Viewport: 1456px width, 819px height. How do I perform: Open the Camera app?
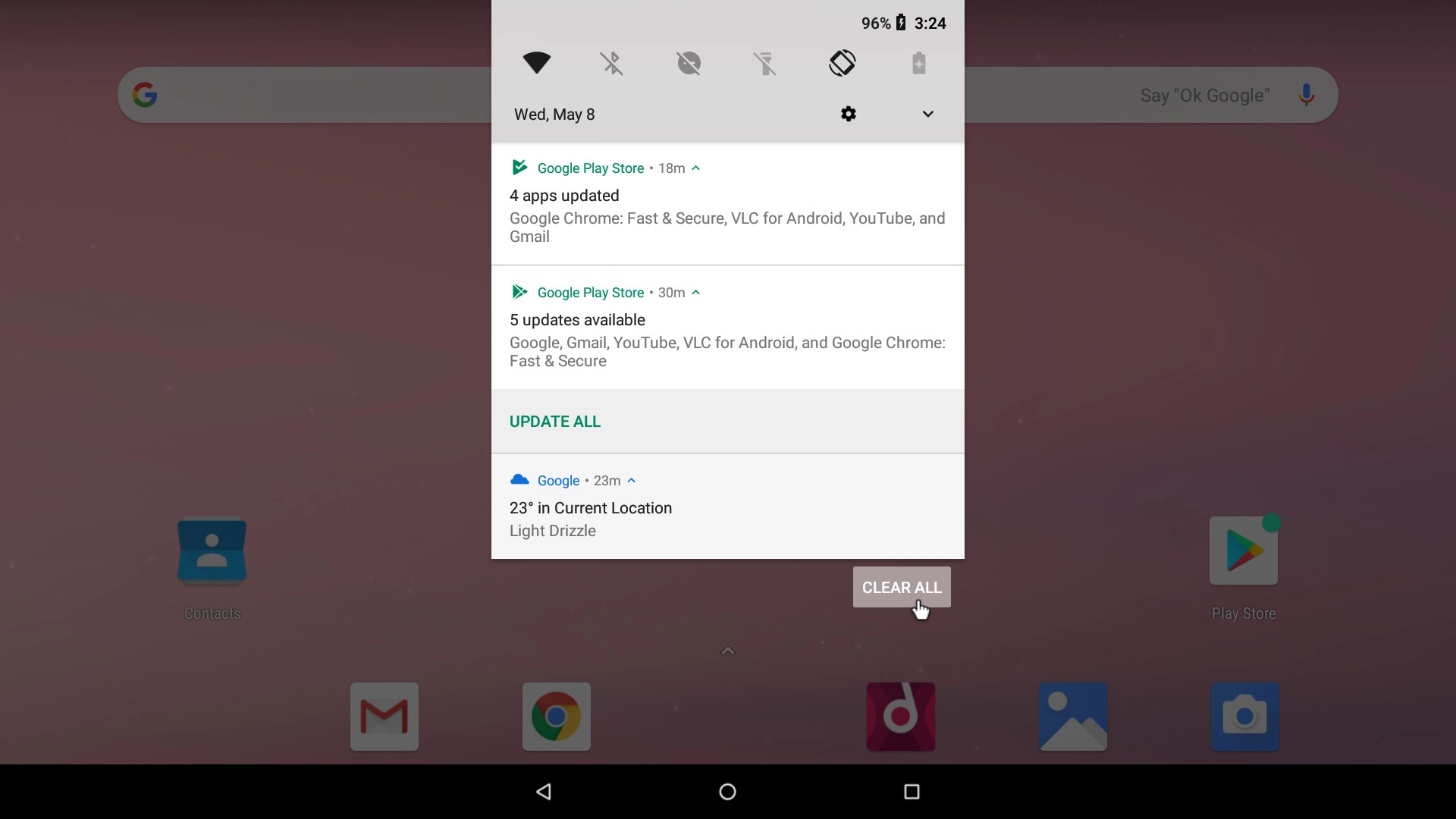[1244, 716]
